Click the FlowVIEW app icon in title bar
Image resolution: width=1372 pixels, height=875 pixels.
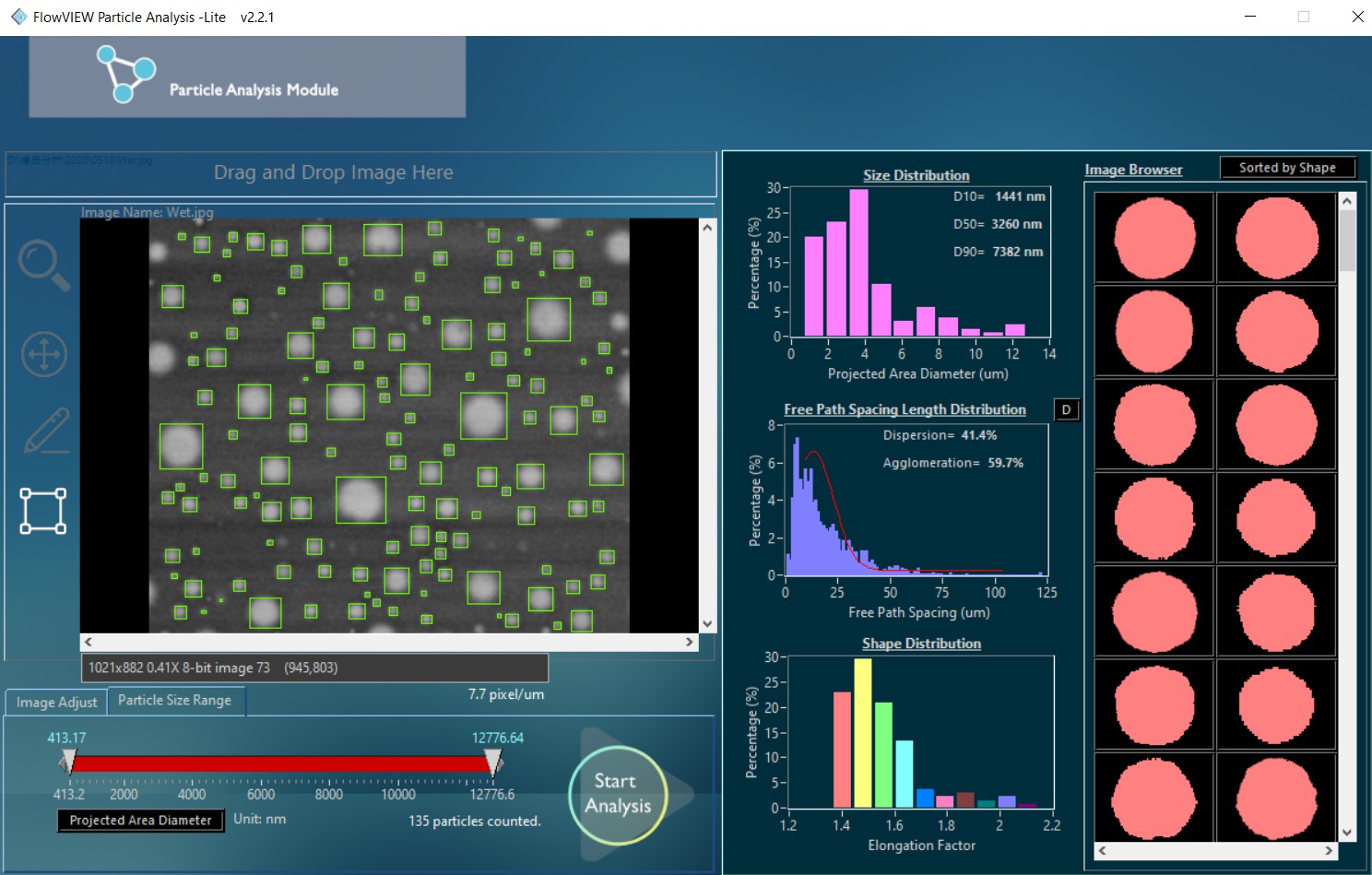point(18,17)
